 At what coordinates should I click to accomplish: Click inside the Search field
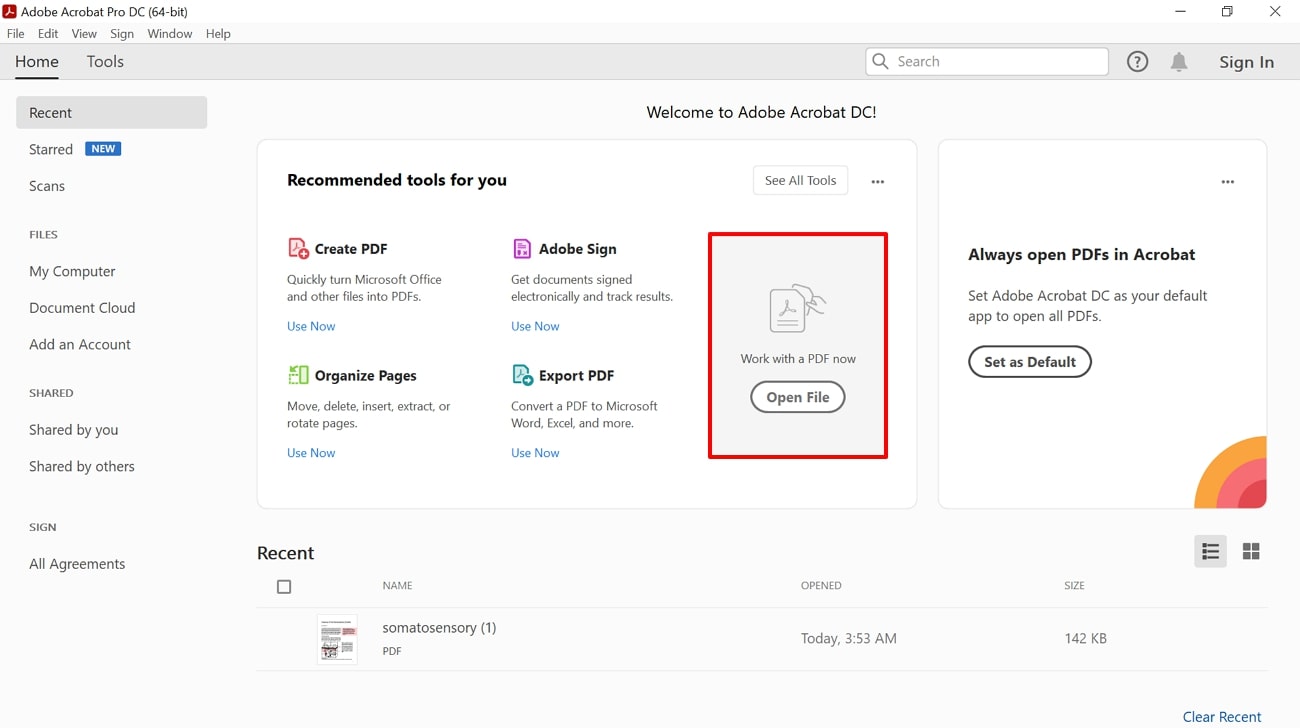pyautogui.click(x=987, y=62)
